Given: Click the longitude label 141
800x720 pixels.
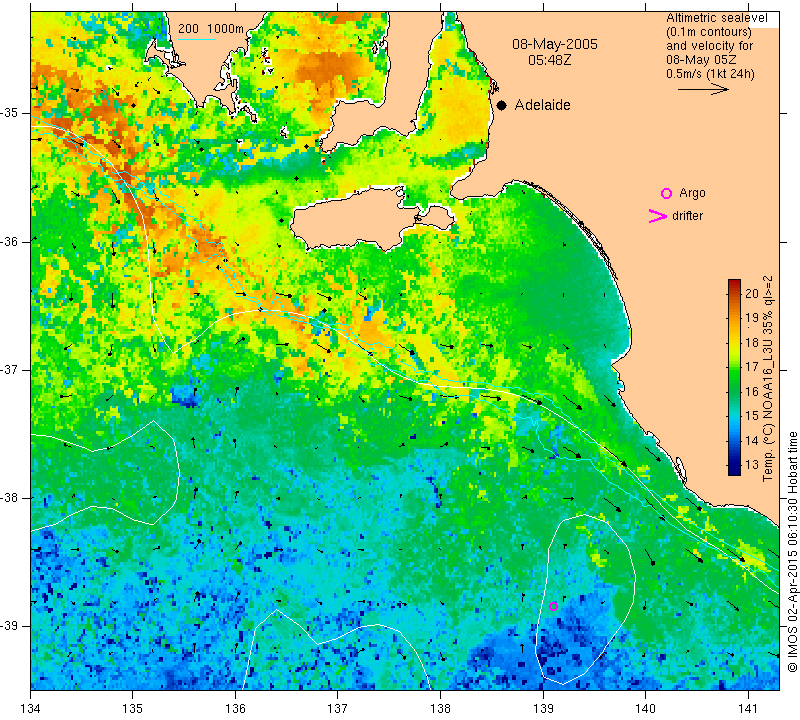Looking at the screenshot, I should (x=748, y=709).
